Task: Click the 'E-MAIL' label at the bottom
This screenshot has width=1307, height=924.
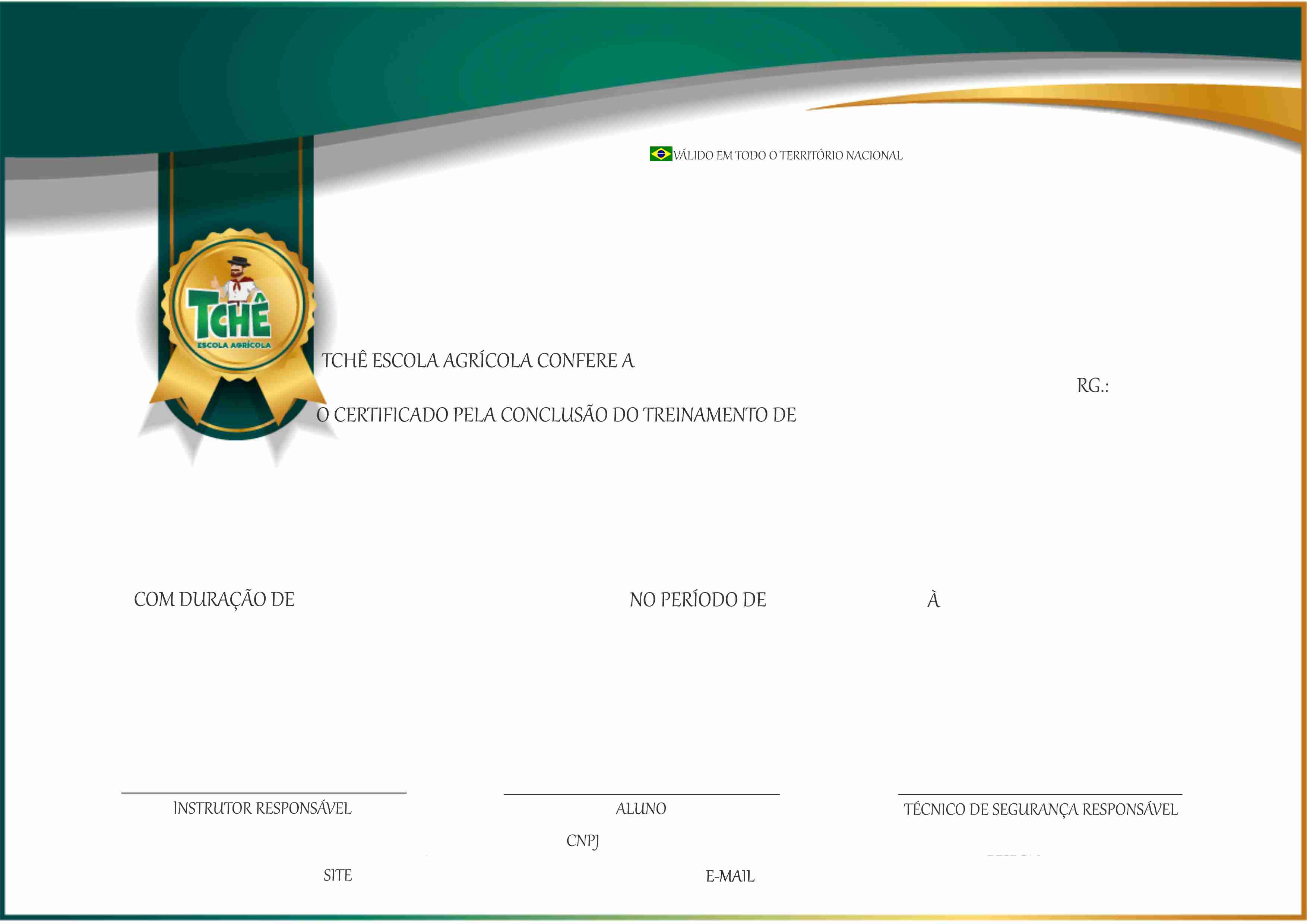Action: pyautogui.click(x=730, y=876)
